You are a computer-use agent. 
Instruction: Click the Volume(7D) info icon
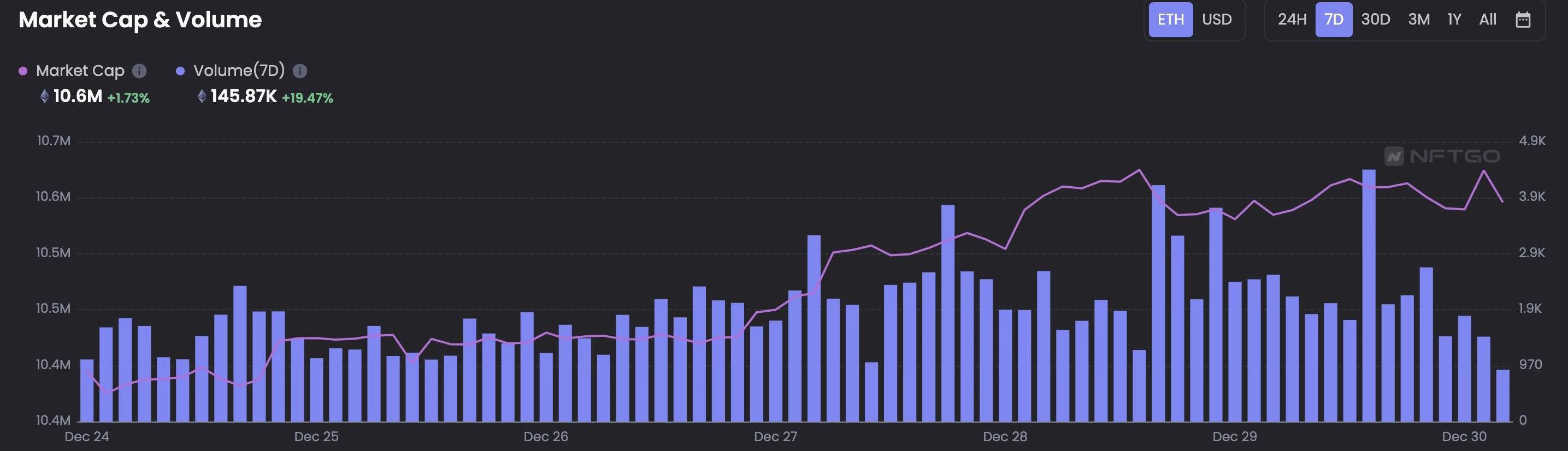[300, 71]
